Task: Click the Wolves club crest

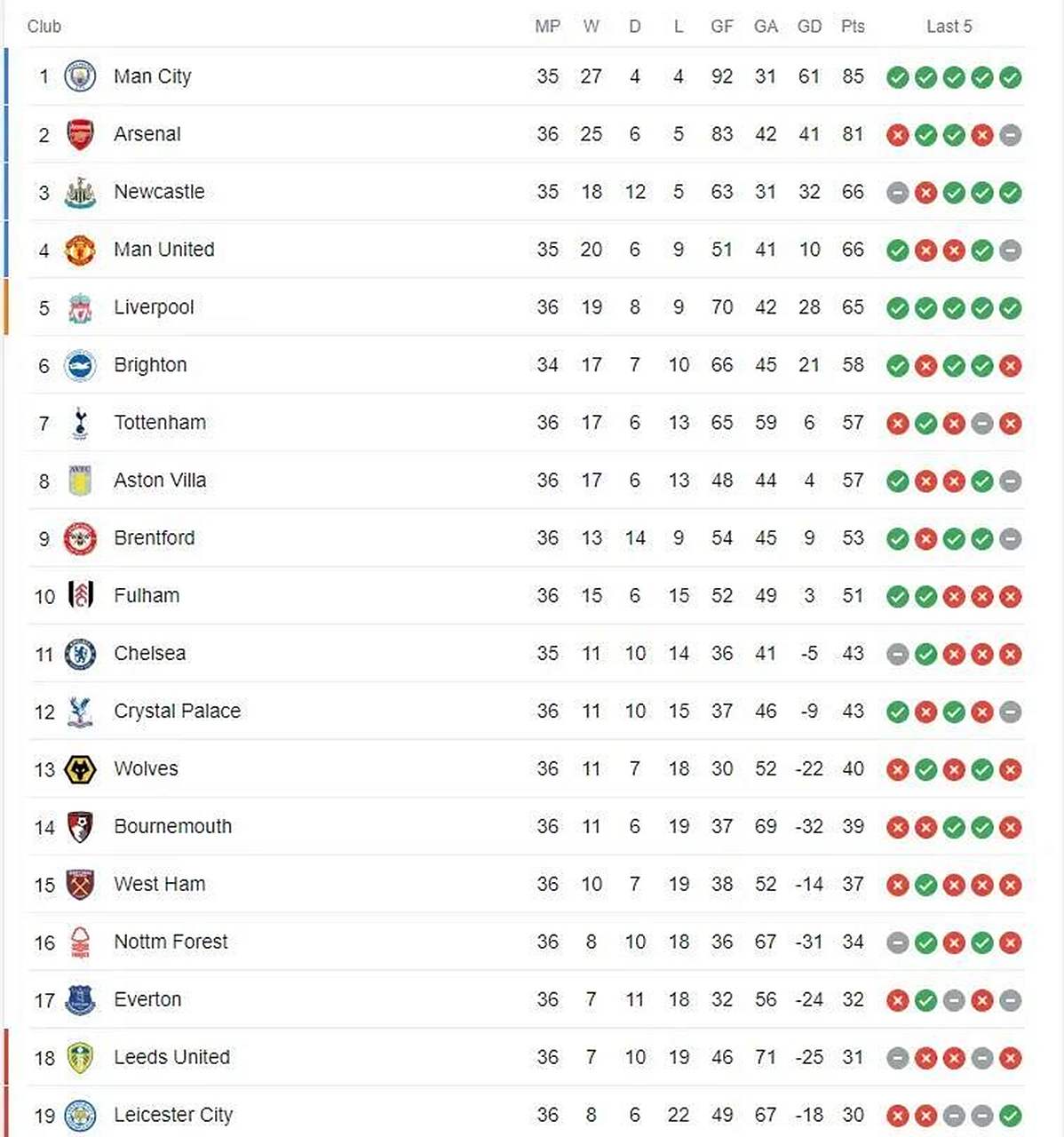Action: tap(80, 769)
